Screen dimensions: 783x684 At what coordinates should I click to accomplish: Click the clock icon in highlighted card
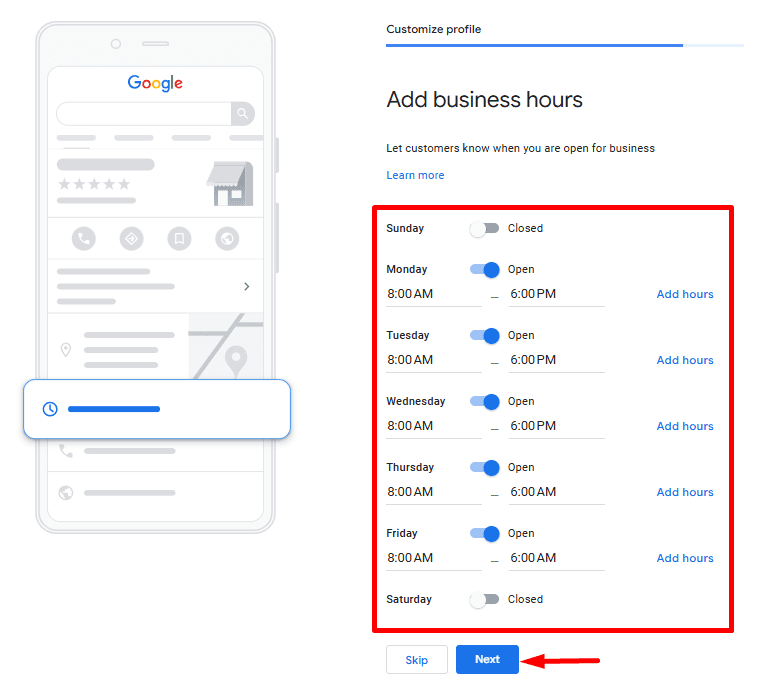click(x=50, y=409)
